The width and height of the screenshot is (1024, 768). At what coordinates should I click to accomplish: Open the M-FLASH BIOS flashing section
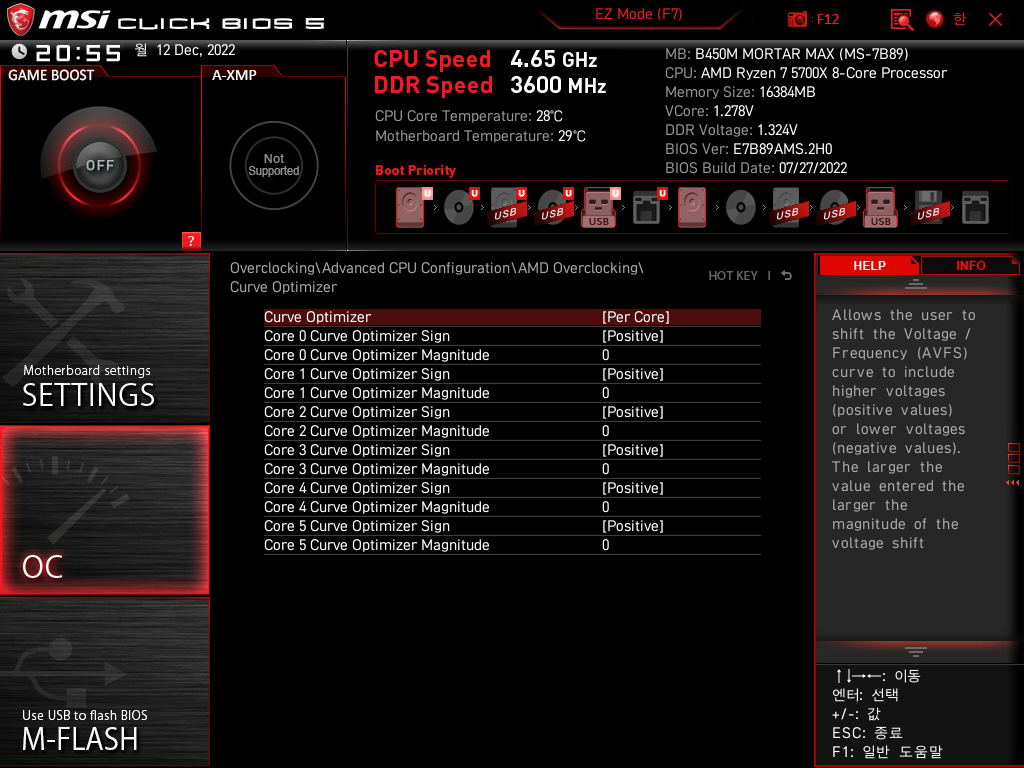pos(104,682)
